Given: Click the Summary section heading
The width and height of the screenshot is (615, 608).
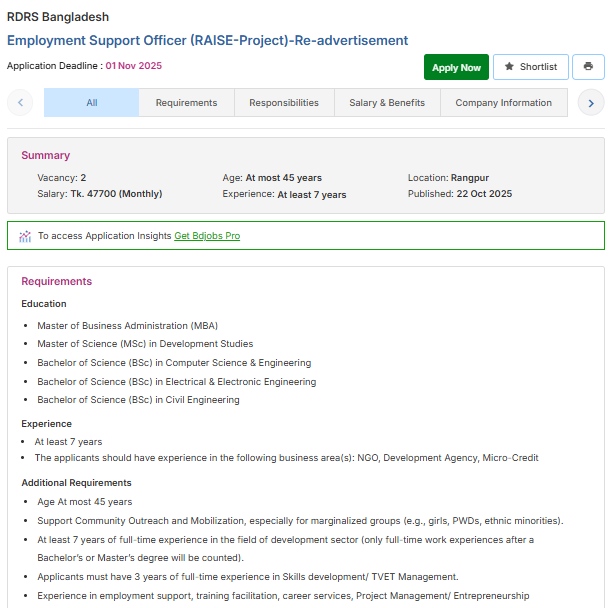Looking at the screenshot, I should [46, 155].
